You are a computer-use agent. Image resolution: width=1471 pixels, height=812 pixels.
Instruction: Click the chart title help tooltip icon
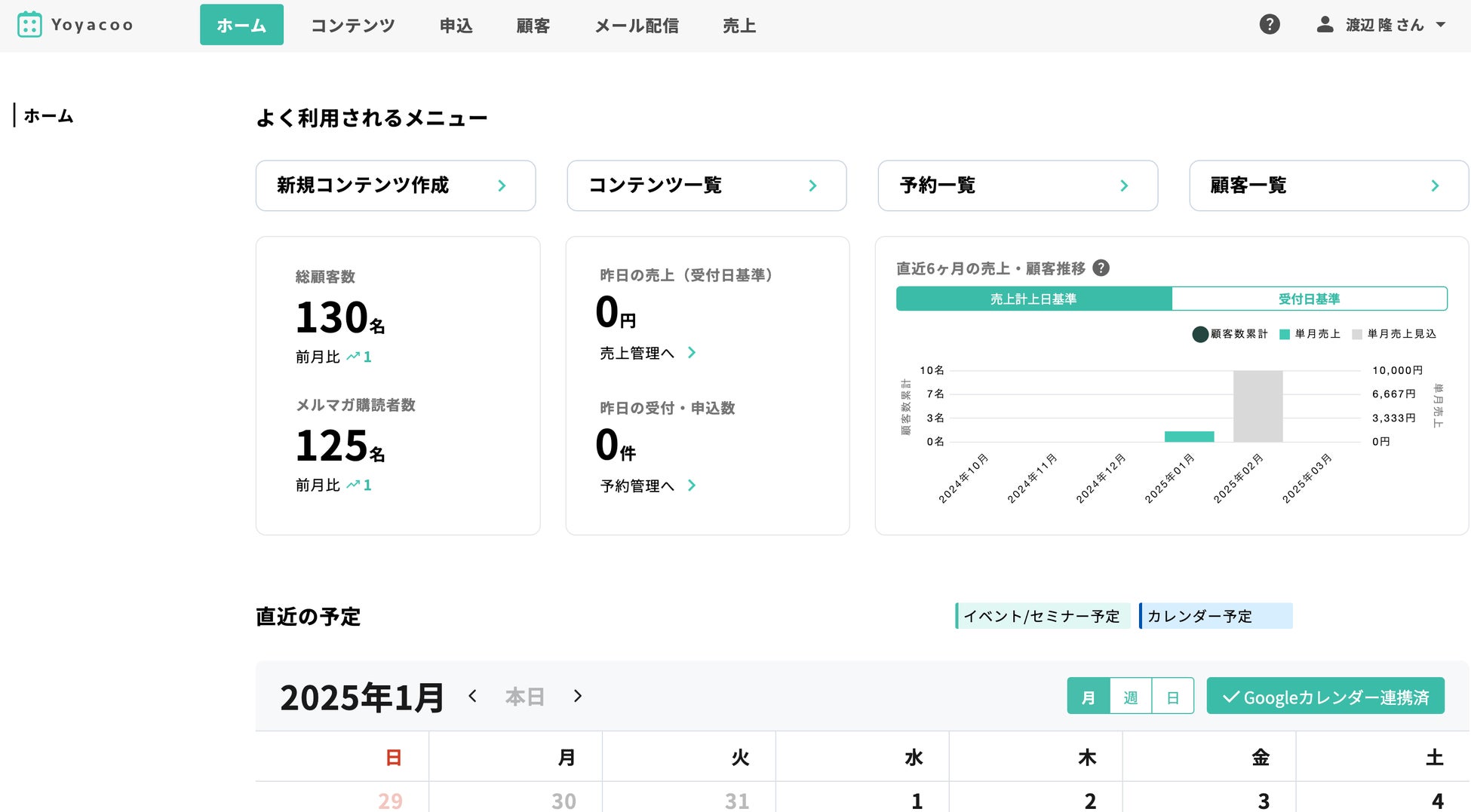pyautogui.click(x=1101, y=268)
